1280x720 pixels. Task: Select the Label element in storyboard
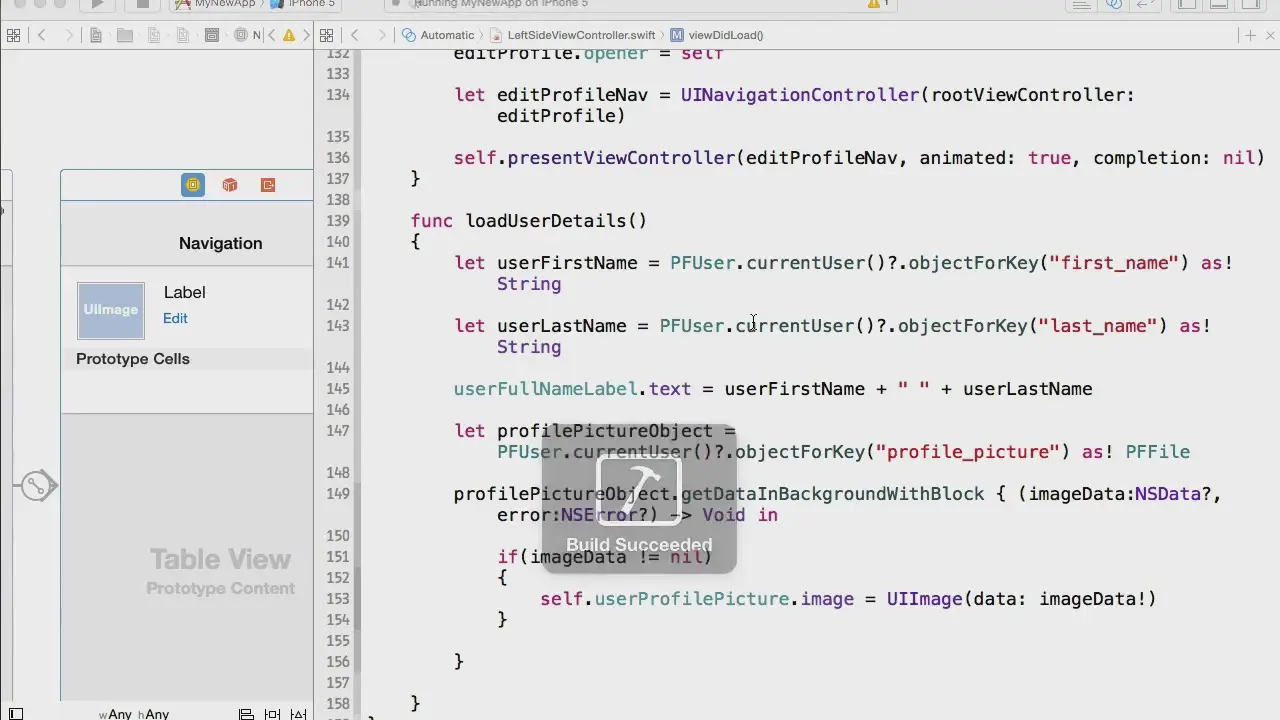pyautogui.click(x=185, y=292)
